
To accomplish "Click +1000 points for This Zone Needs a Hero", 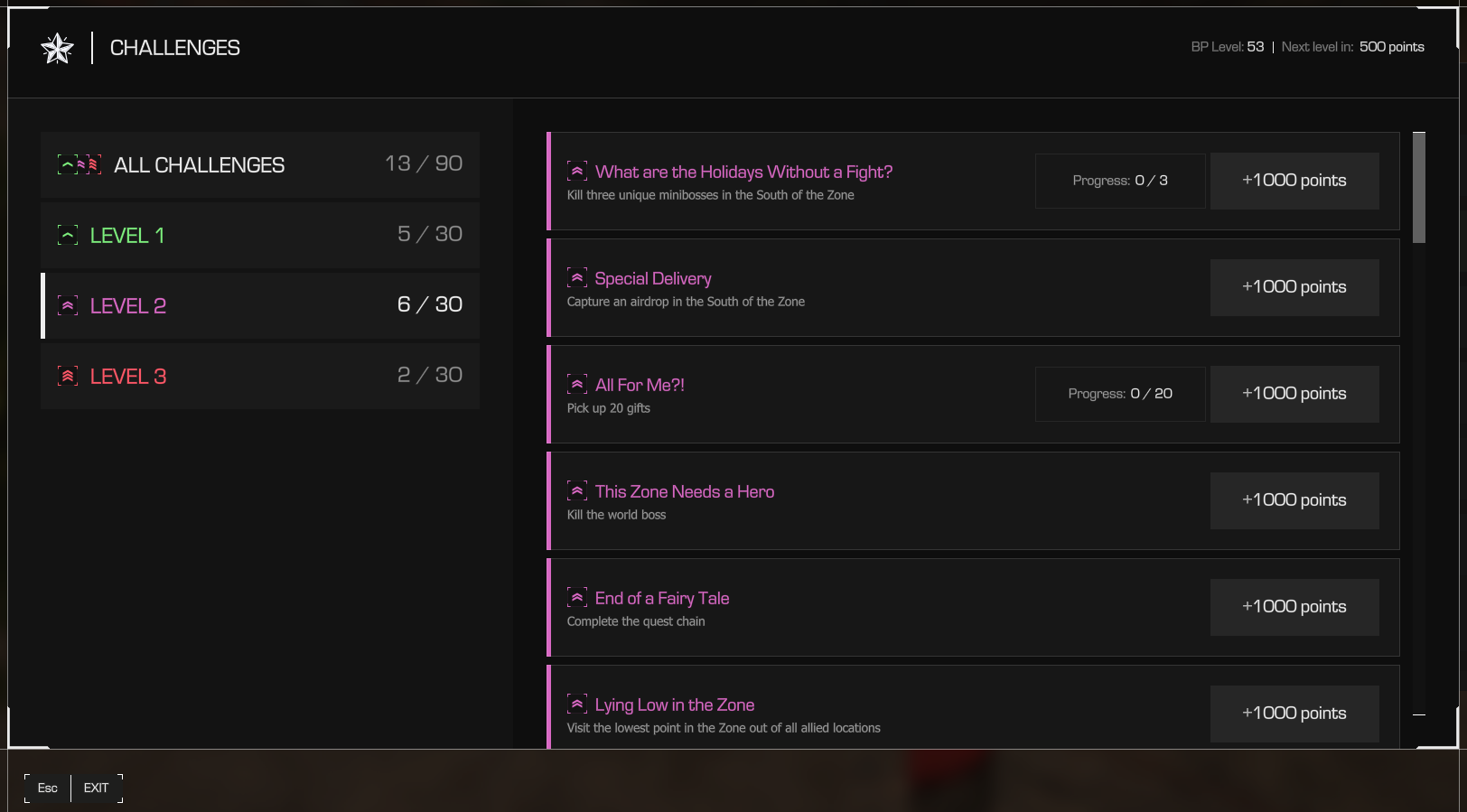I will tap(1294, 500).
